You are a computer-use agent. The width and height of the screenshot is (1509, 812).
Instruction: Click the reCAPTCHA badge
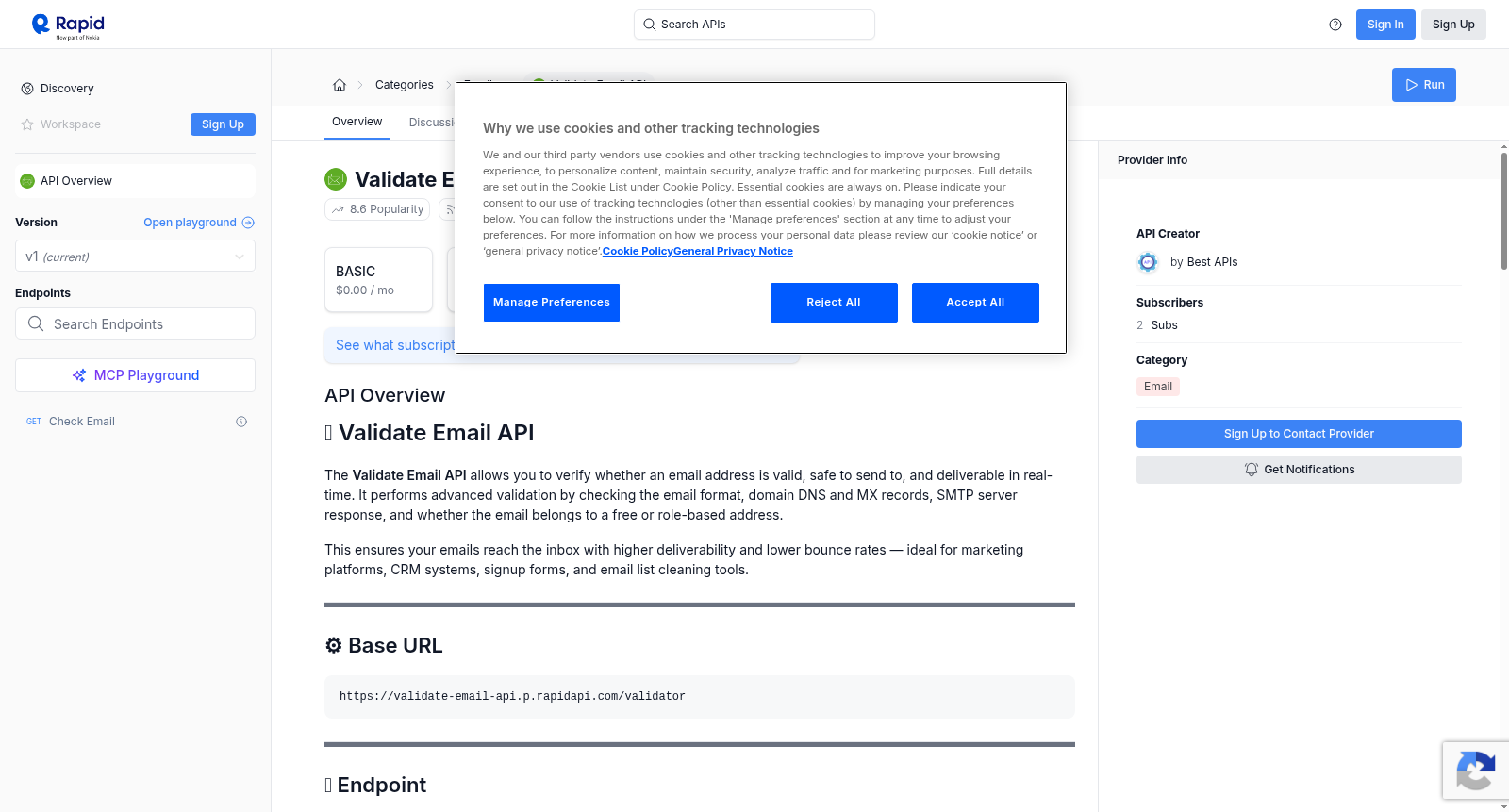pos(1476,771)
